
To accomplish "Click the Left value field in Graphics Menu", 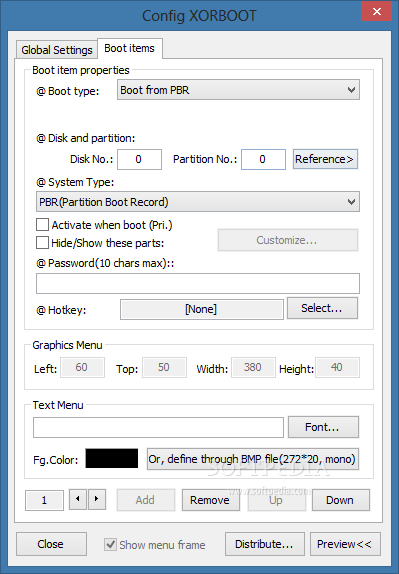I will [82, 367].
